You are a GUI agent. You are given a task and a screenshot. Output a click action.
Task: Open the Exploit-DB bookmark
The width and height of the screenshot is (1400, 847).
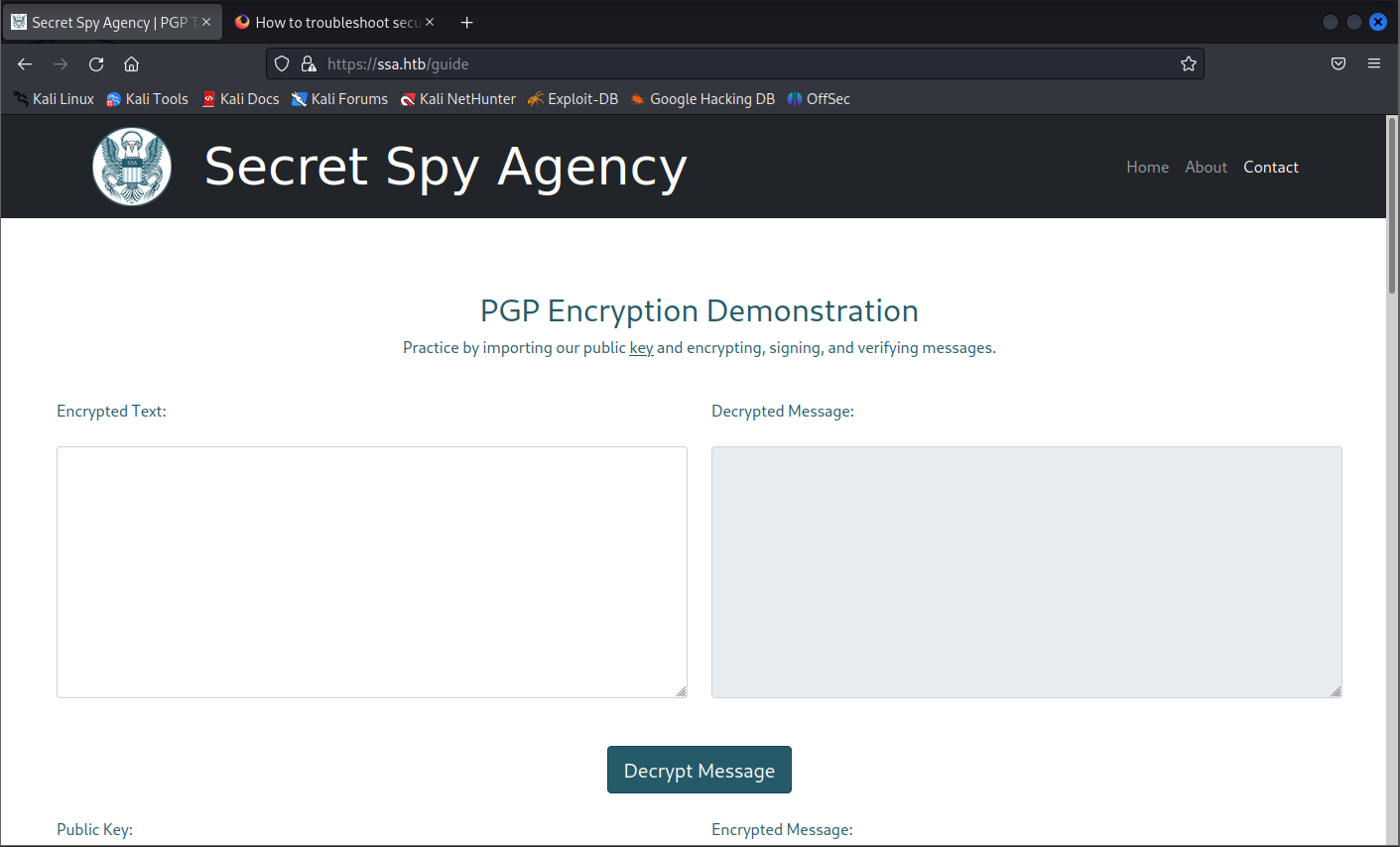click(x=573, y=99)
